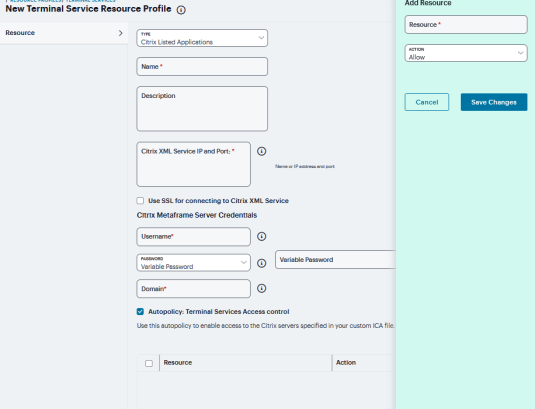Focus Resource field in Add Resource panel

coord(466,25)
